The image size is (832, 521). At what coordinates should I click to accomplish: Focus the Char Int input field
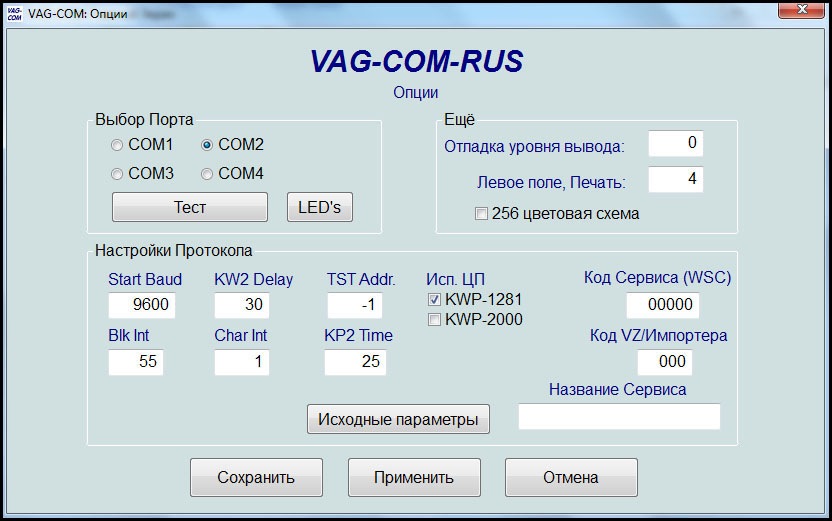point(241,362)
